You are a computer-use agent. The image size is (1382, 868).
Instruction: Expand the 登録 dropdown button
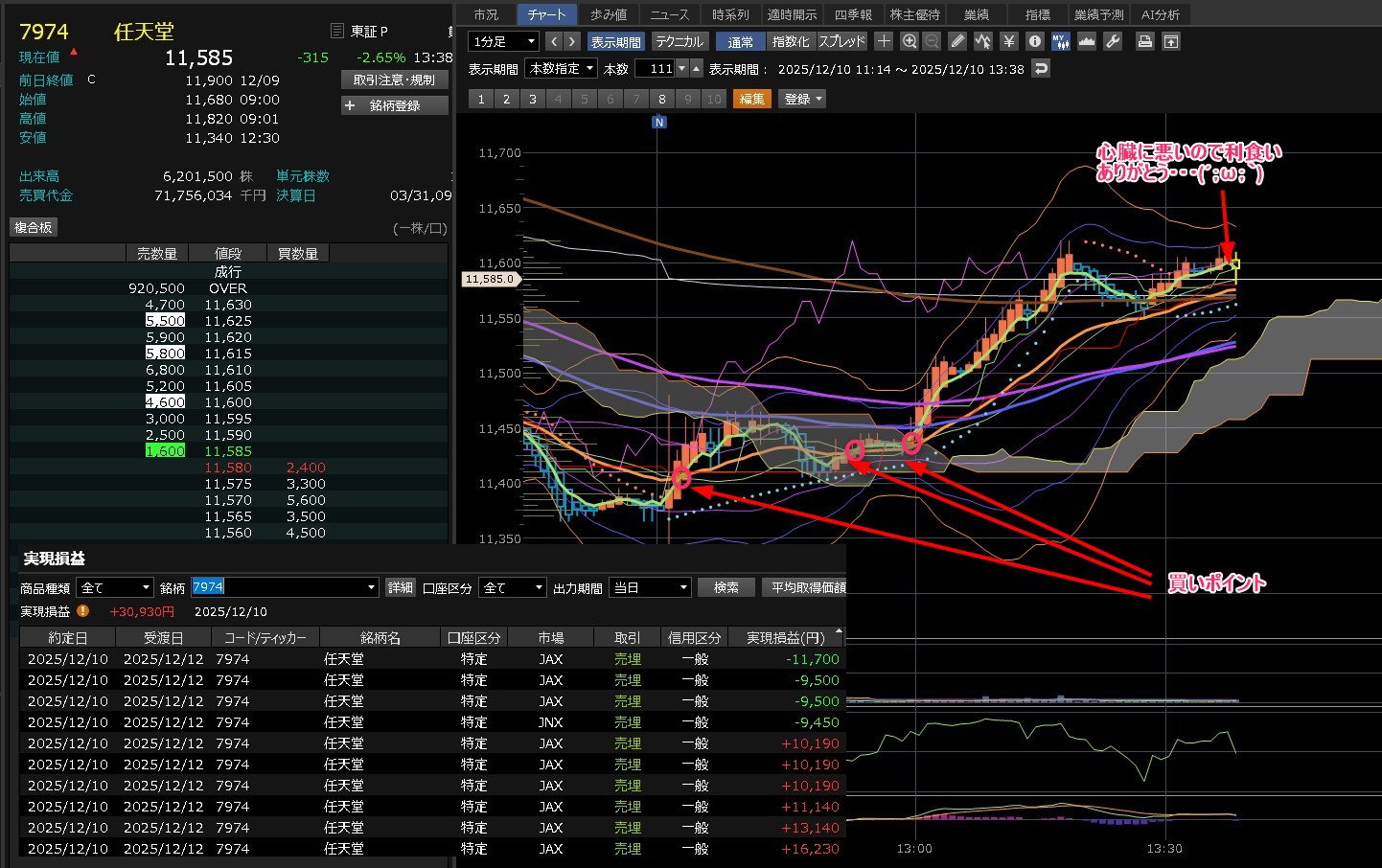pyautogui.click(x=803, y=99)
